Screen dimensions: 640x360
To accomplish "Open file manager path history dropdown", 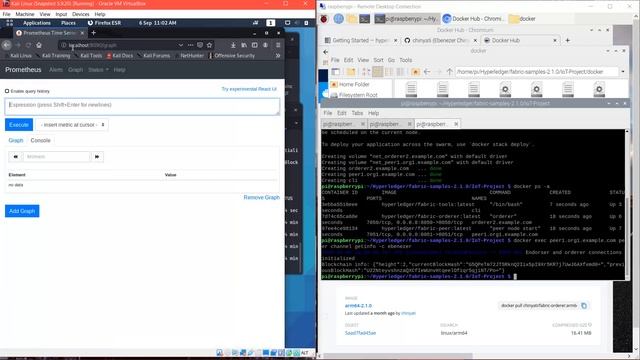I will tap(623, 72).
